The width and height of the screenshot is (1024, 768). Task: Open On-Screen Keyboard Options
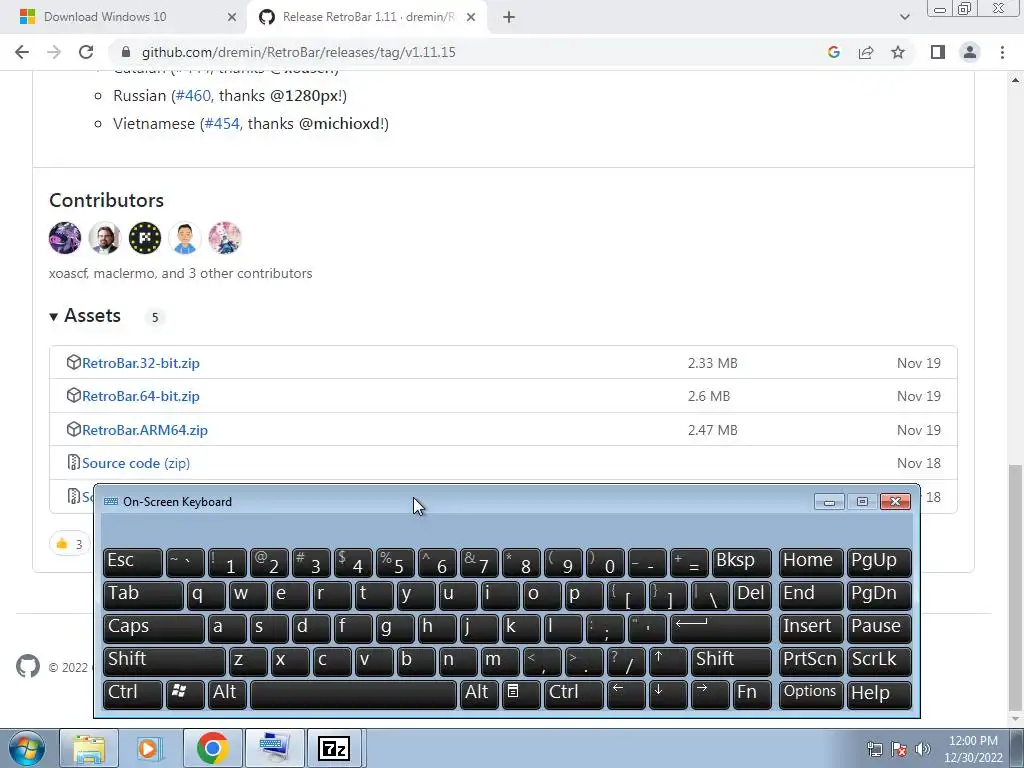click(810, 694)
